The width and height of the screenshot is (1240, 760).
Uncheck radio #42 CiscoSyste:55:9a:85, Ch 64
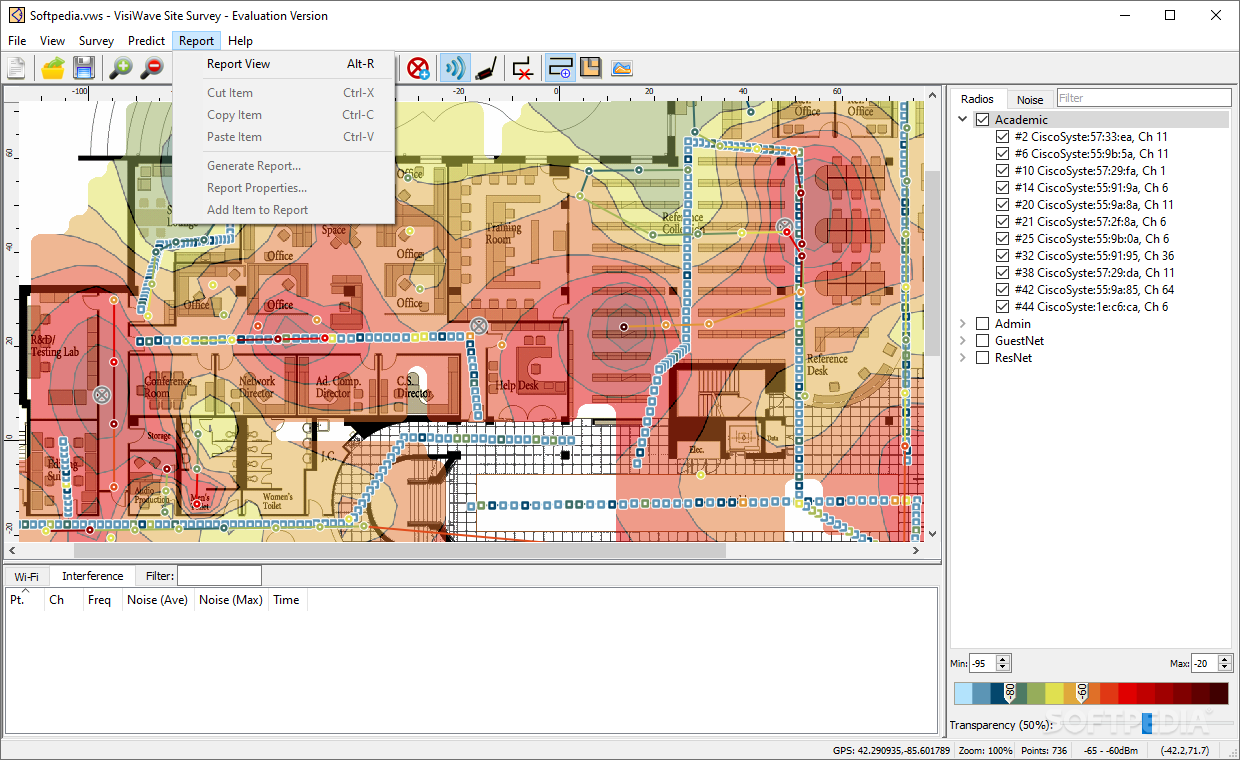pos(1002,290)
